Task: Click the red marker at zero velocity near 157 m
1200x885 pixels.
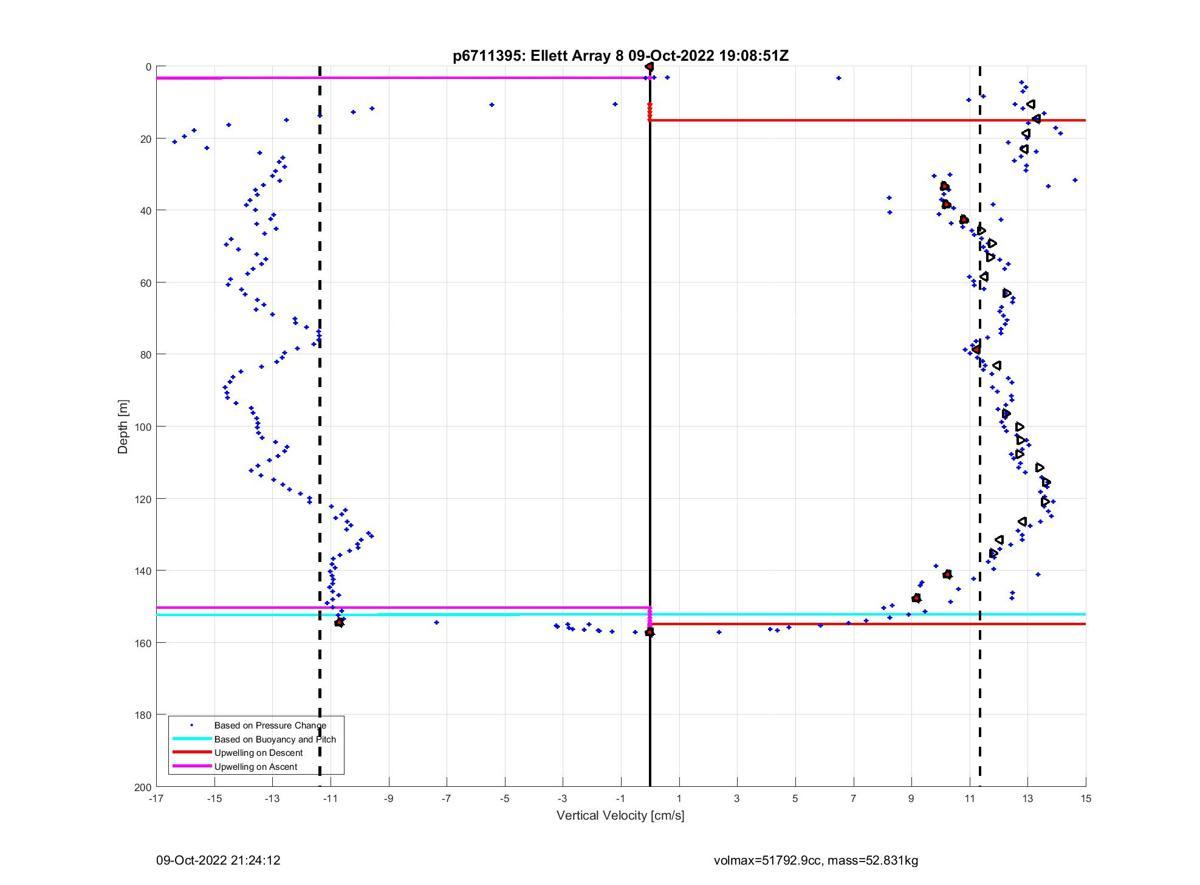Action: coord(650,632)
